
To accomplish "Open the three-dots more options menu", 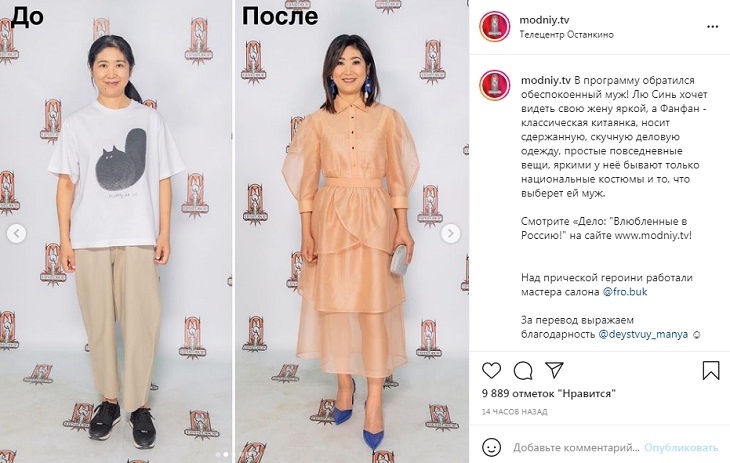I will (x=712, y=27).
